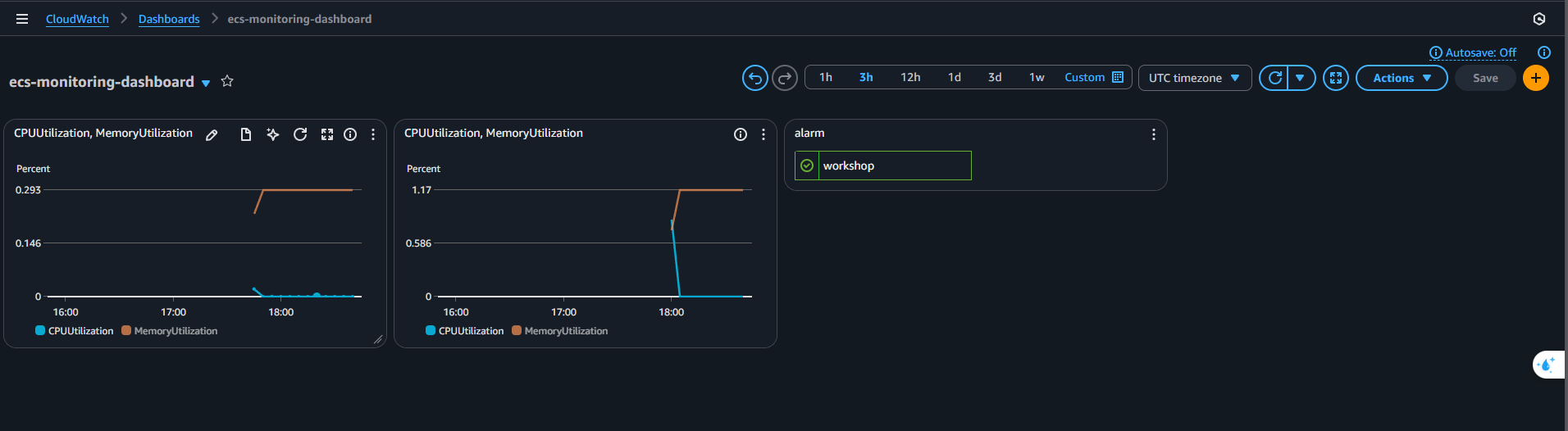
Task: Select the 3d time range
Action: [995, 77]
